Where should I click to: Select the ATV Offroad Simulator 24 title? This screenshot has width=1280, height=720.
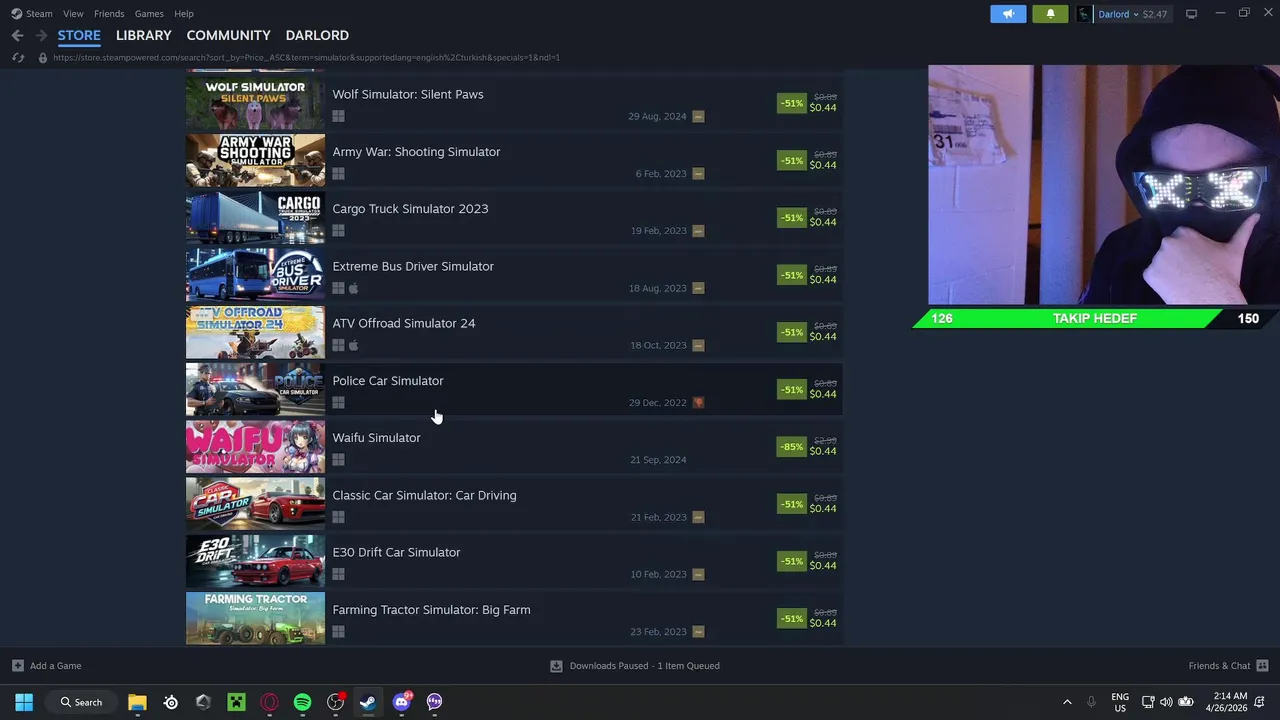[404, 323]
